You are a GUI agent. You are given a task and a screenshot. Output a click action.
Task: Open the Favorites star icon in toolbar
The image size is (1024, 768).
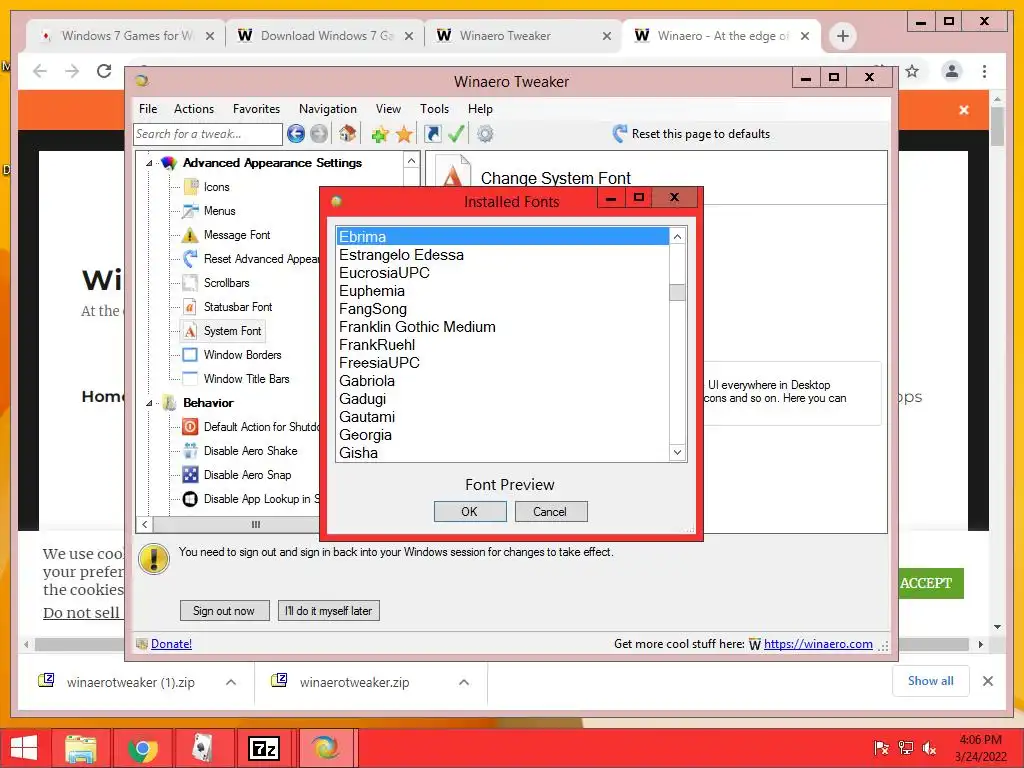404,134
